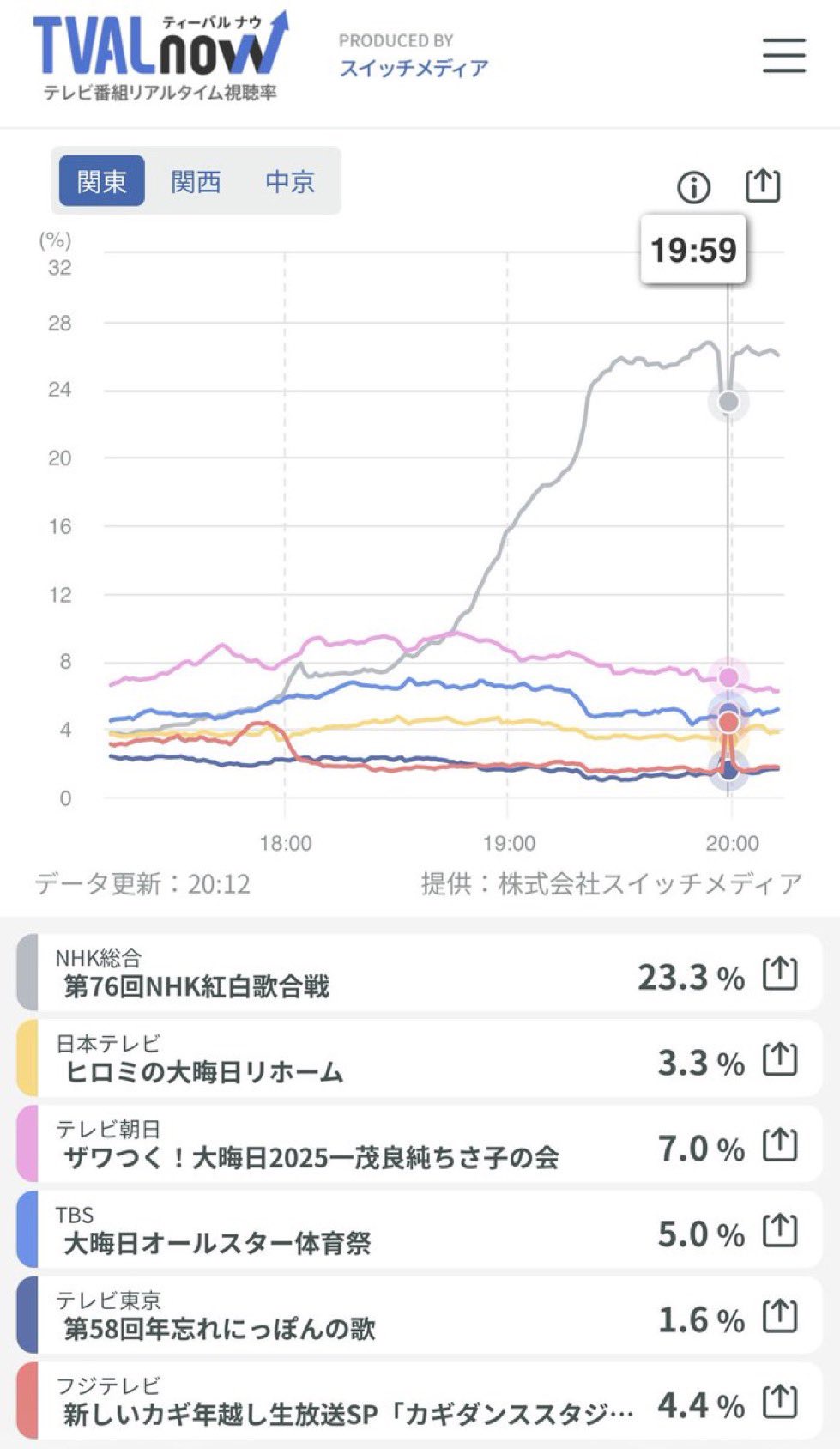Share the 大晦日オールスター体育祭 rating row
Screen dimensions: 840x1449
pos(780,1232)
